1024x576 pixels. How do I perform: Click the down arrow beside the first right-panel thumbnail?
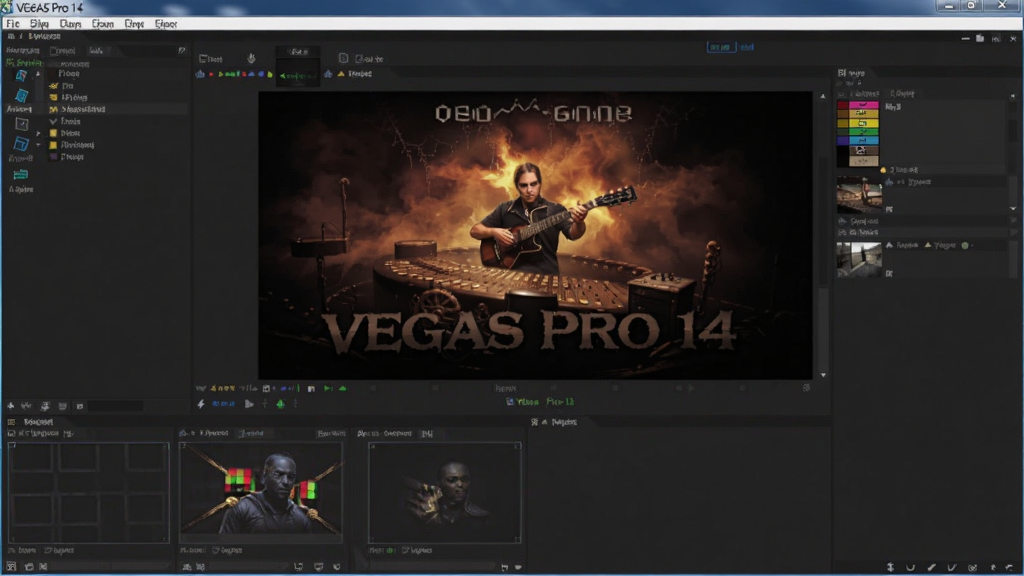(x=1013, y=208)
